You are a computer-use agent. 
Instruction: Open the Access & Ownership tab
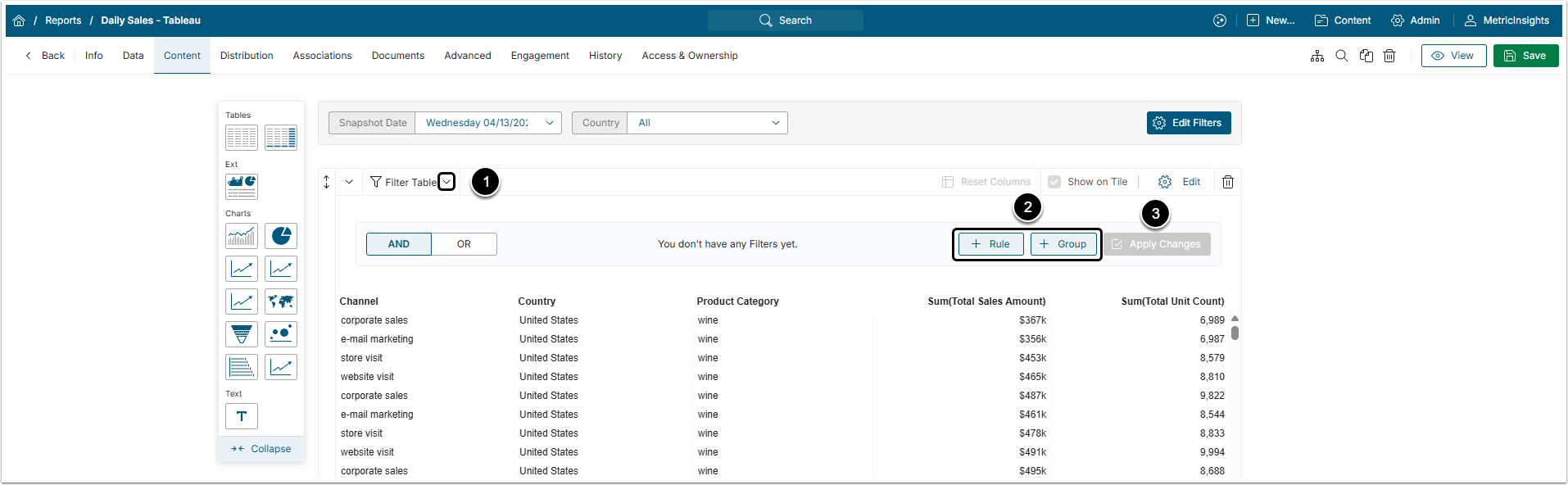(689, 56)
